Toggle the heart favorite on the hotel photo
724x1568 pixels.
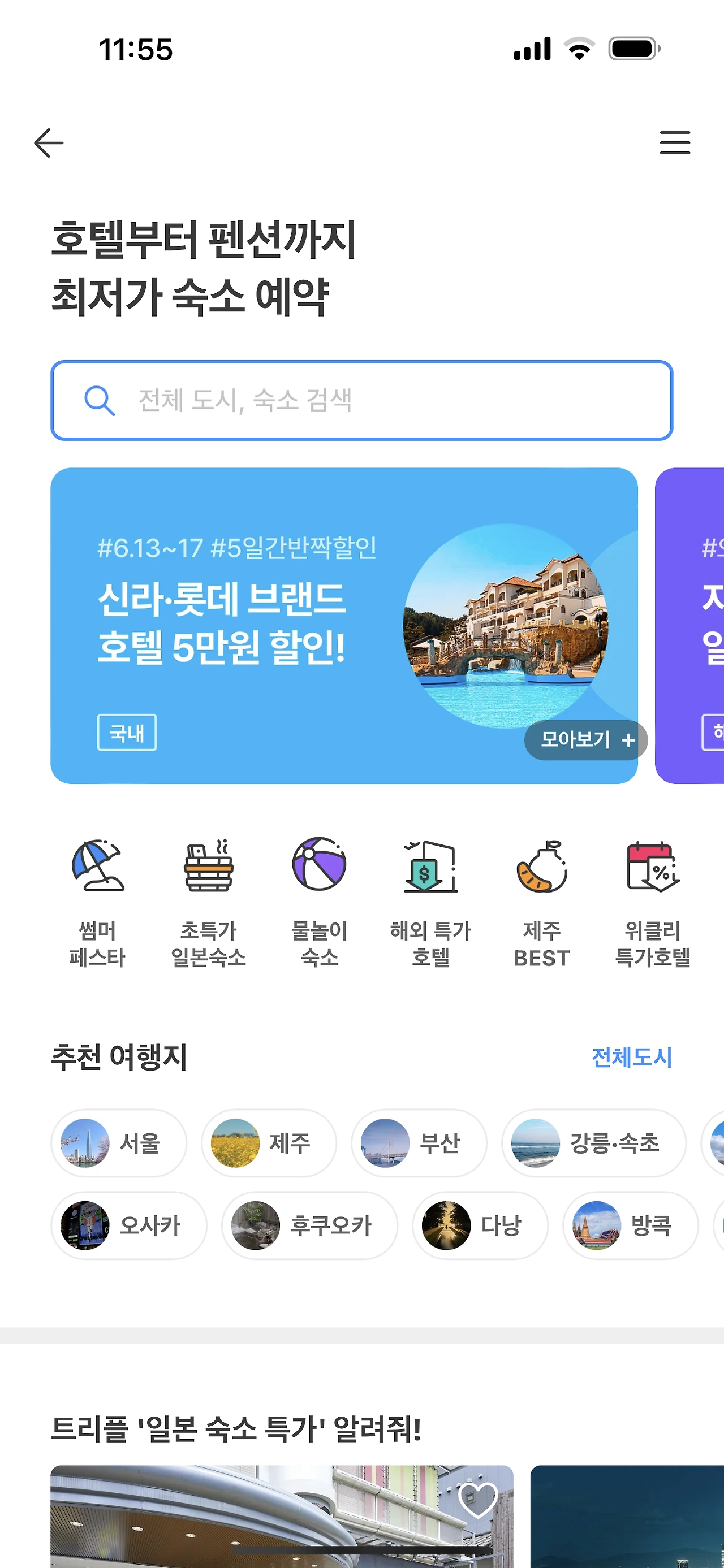478,1499
